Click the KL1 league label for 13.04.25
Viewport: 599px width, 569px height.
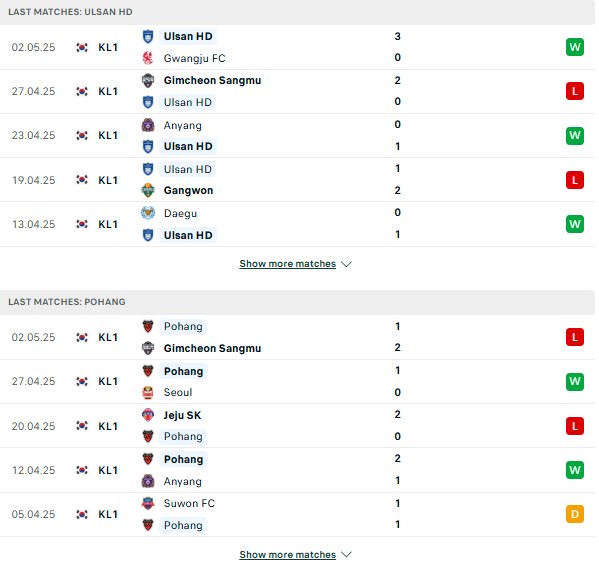108,224
